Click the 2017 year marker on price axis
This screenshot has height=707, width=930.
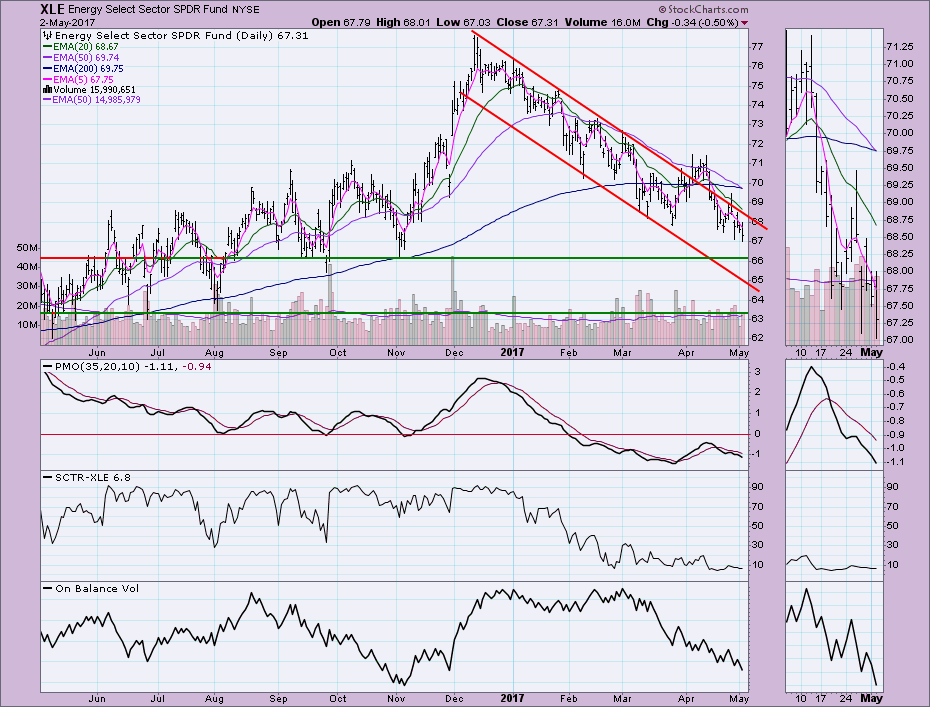pos(511,352)
